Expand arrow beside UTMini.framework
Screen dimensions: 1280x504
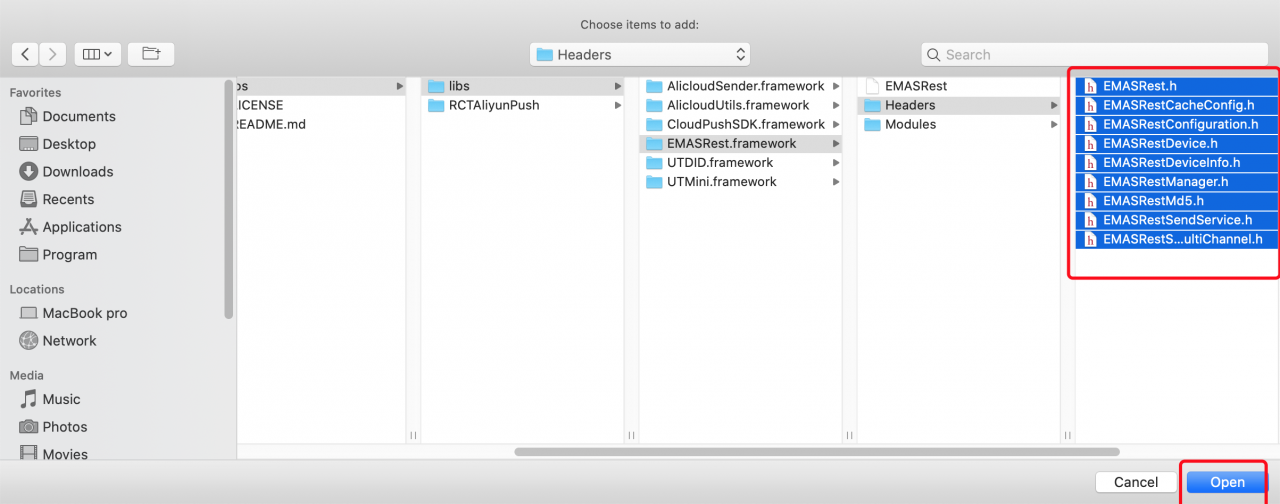pyautogui.click(x=836, y=182)
